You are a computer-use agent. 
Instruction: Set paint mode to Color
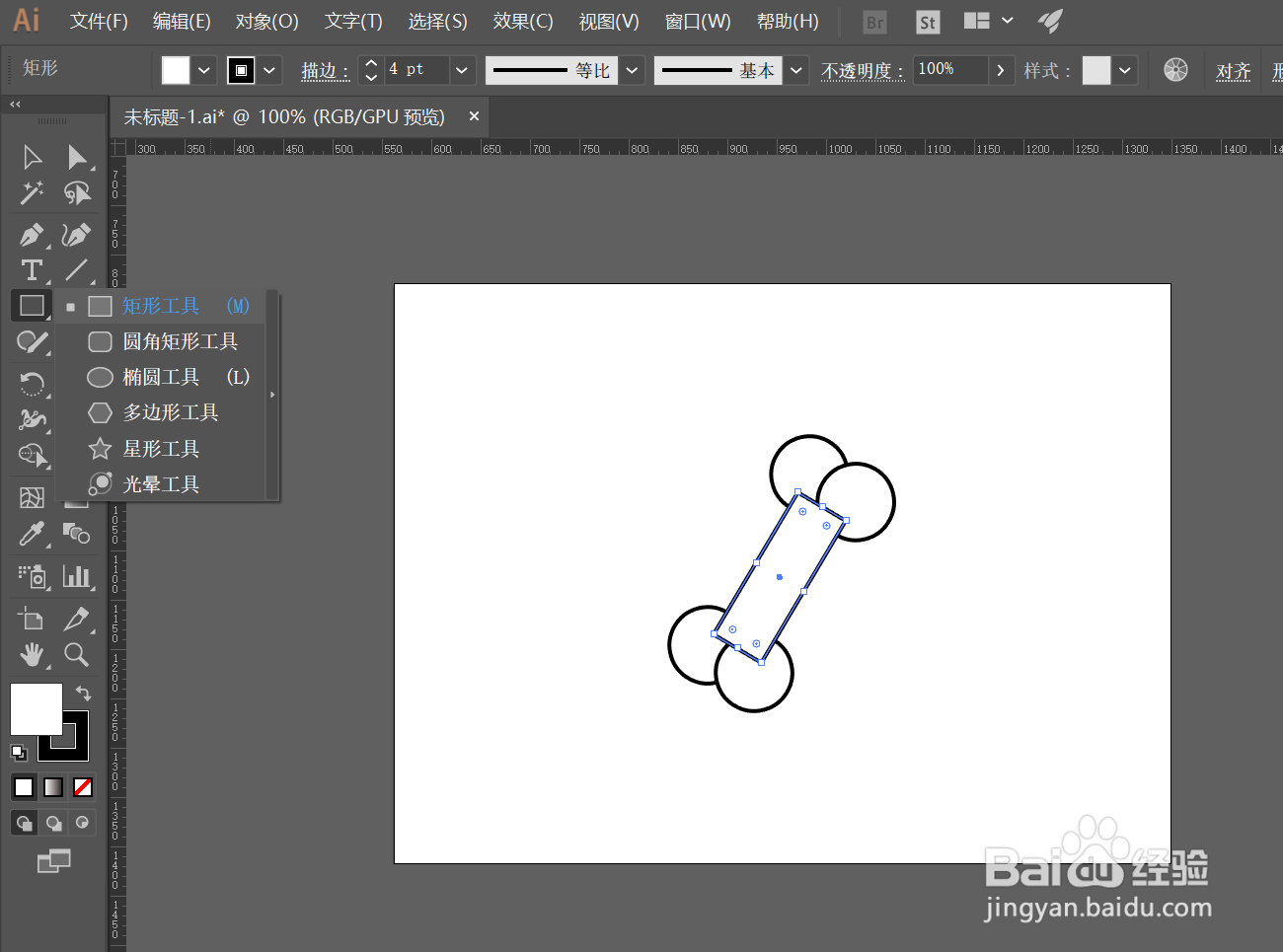pyautogui.click(x=24, y=786)
